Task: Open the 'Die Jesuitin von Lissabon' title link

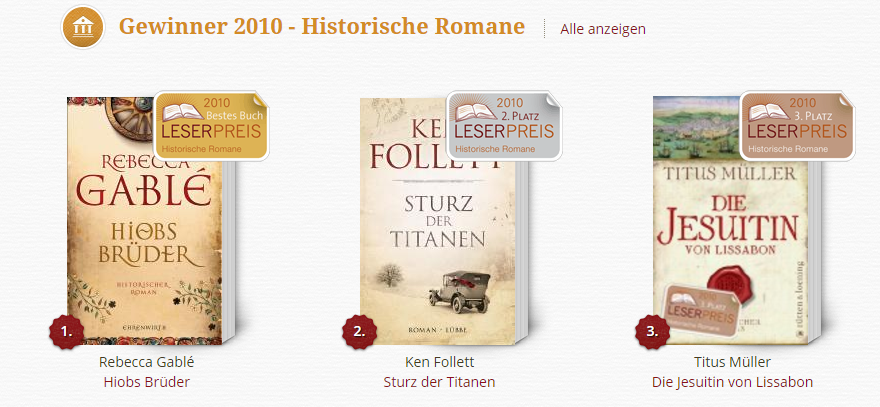Action: coord(732,382)
